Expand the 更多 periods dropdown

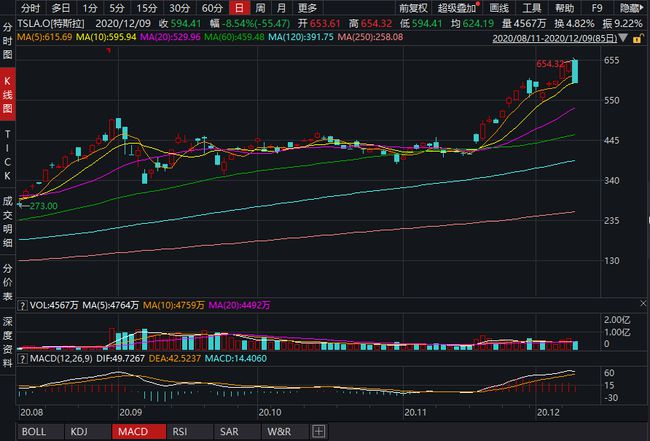pos(307,8)
